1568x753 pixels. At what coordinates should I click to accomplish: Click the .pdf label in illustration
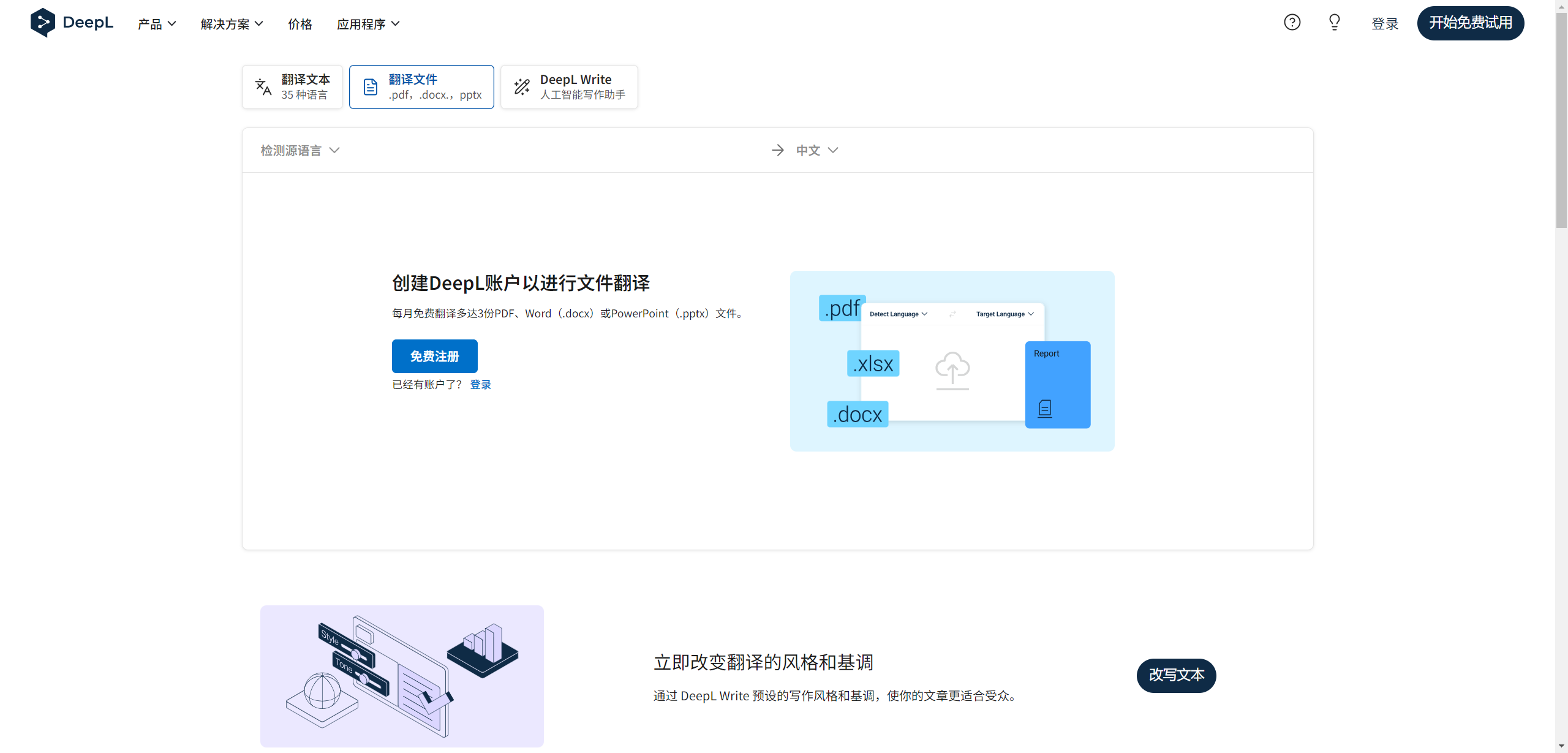842,308
